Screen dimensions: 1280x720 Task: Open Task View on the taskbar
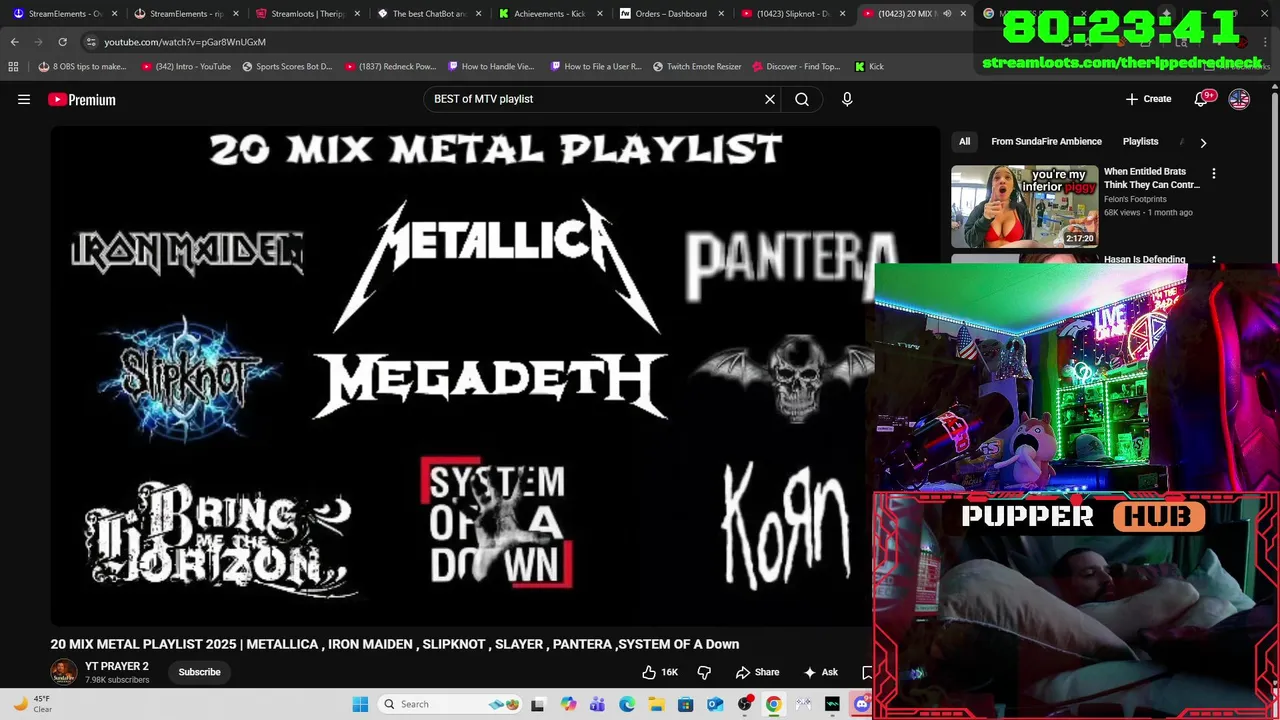pos(538,704)
